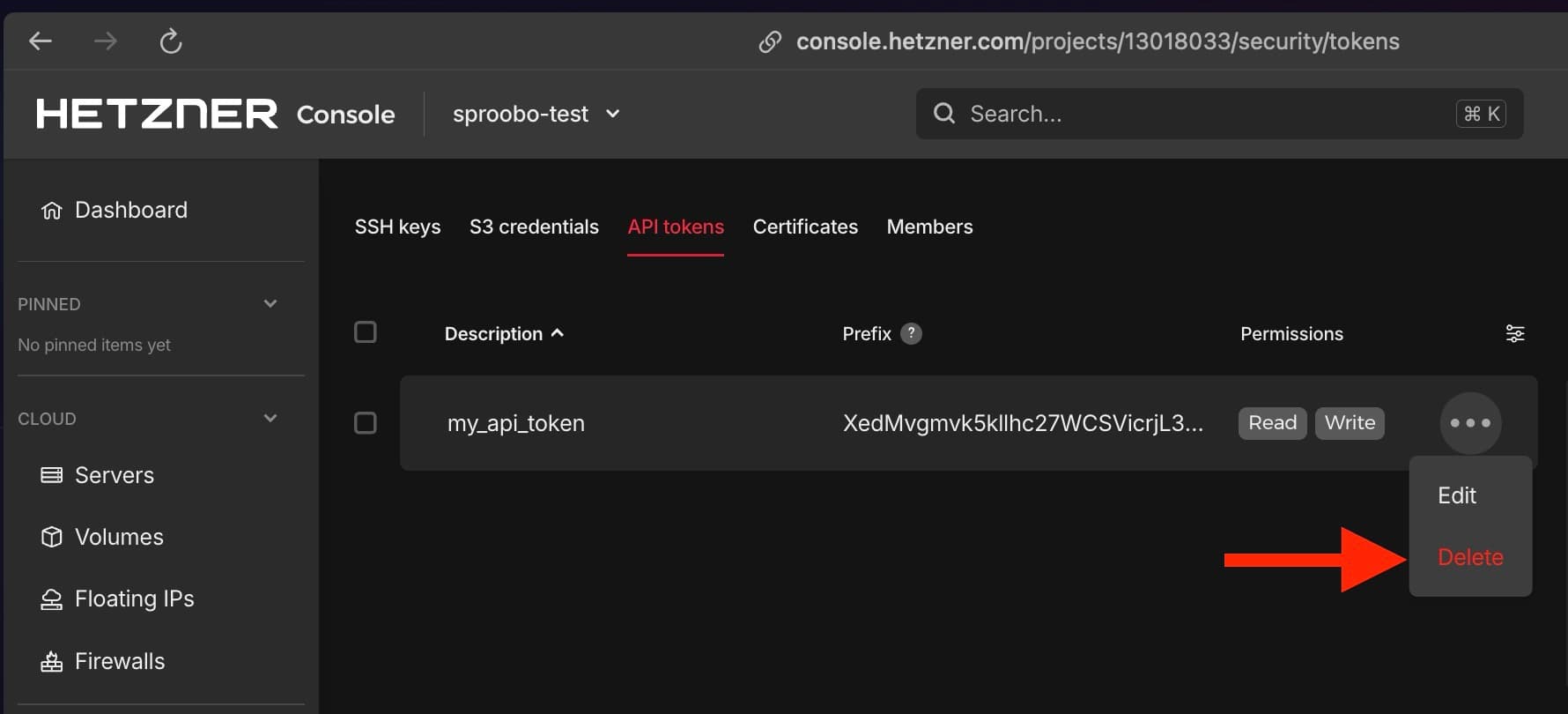Click the Write permission badge
This screenshot has height=714, width=1568.
1350,423
